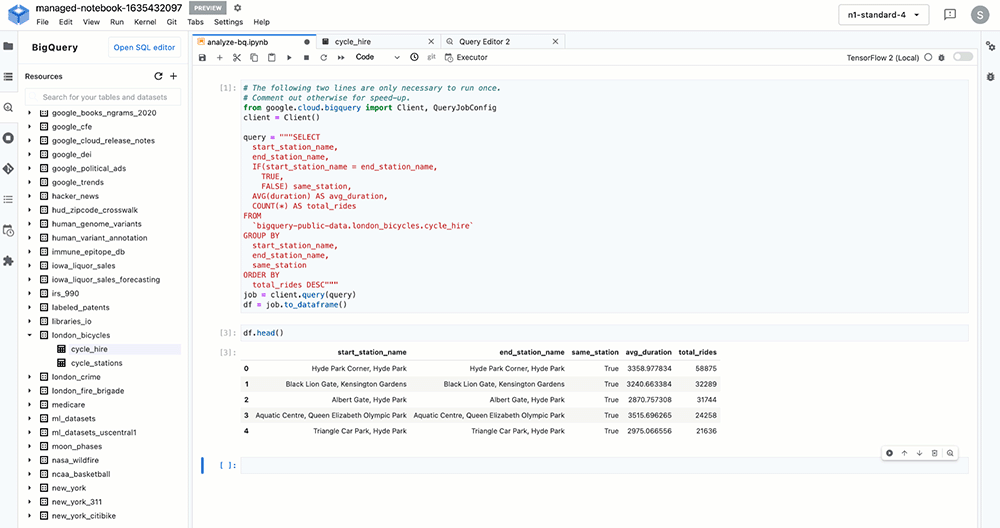Add a resource with the Resources plus icon
The height and width of the screenshot is (528, 1000).
coord(173,76)
